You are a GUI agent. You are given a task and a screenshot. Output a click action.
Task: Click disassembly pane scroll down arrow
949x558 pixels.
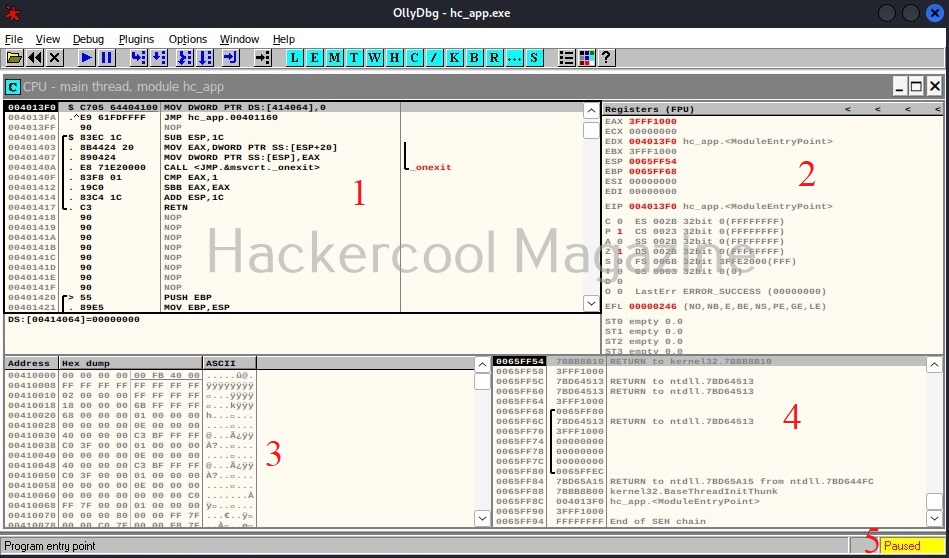tap(591, 303)
